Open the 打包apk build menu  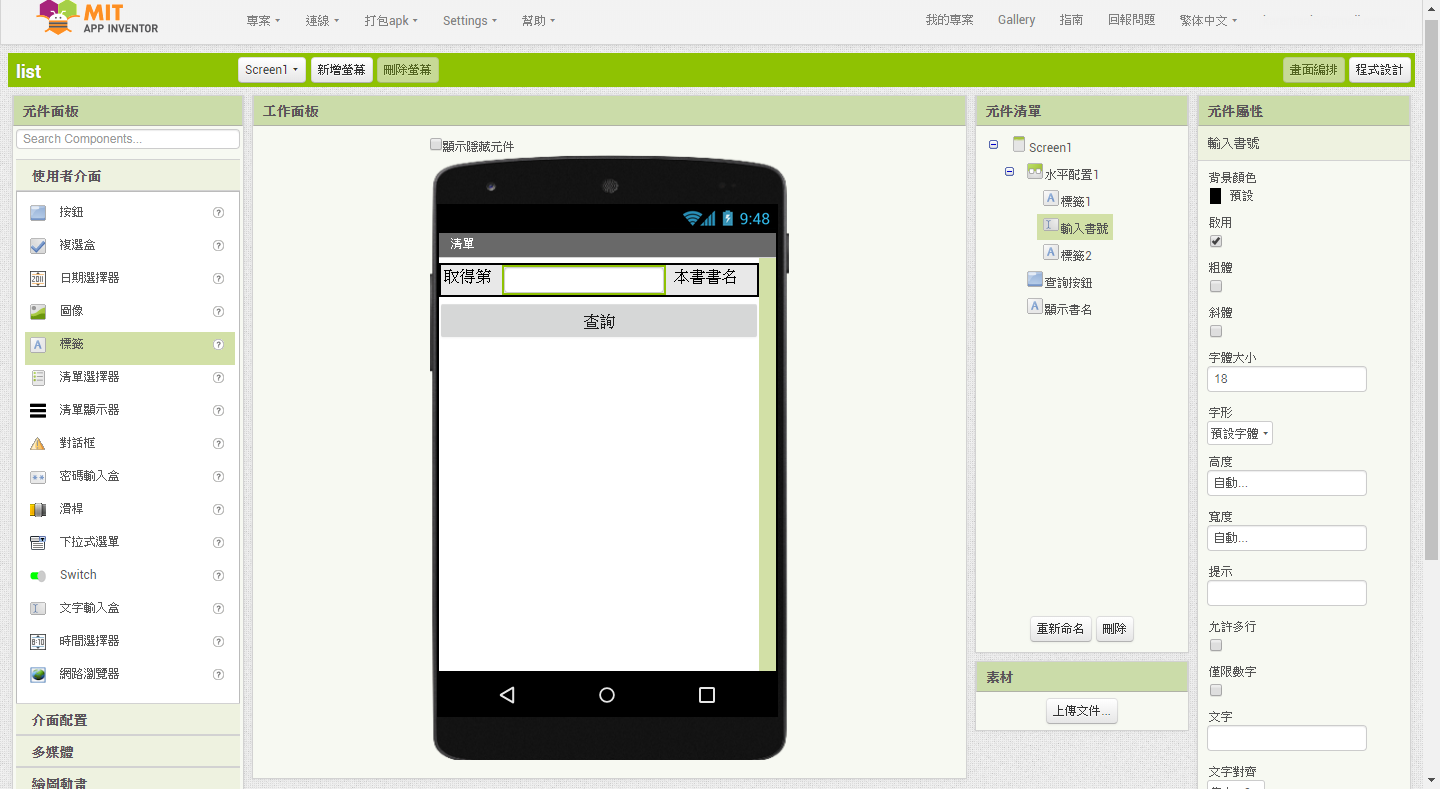[391, 20]
